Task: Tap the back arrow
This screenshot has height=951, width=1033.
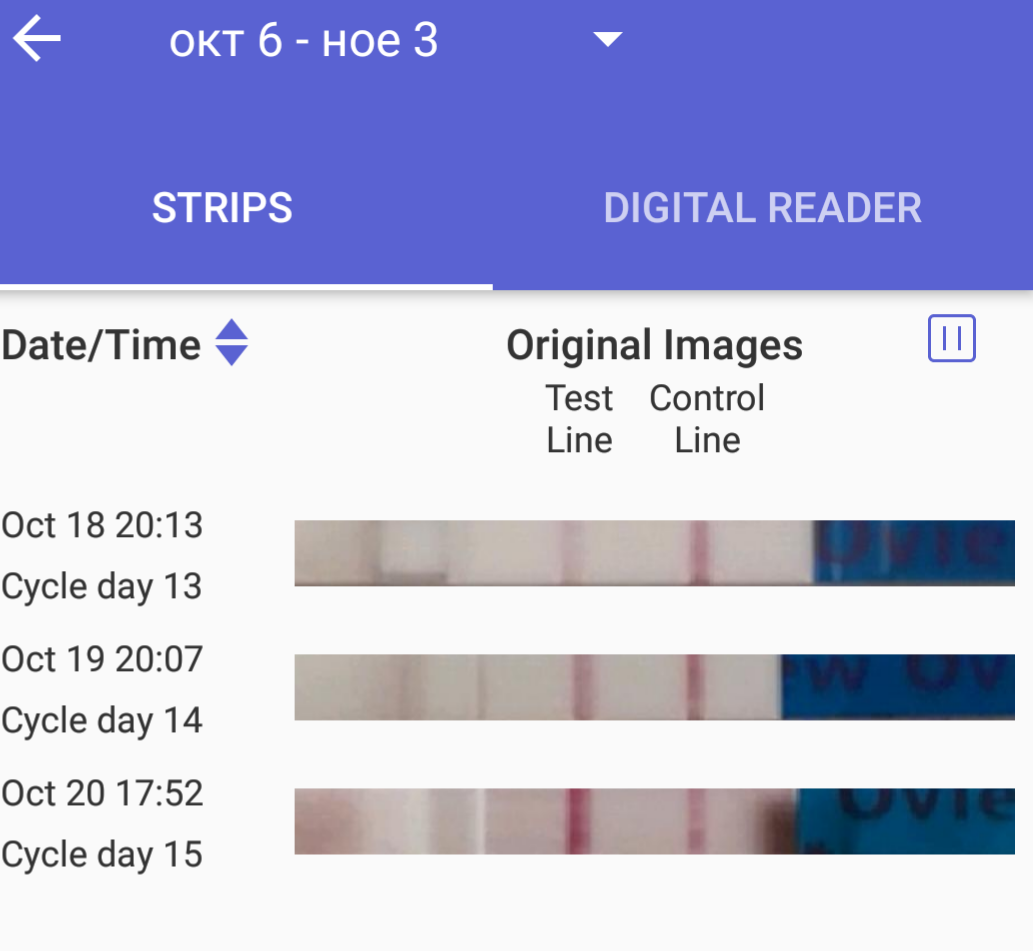Action: pyautogui.click(x=37, y=41)
